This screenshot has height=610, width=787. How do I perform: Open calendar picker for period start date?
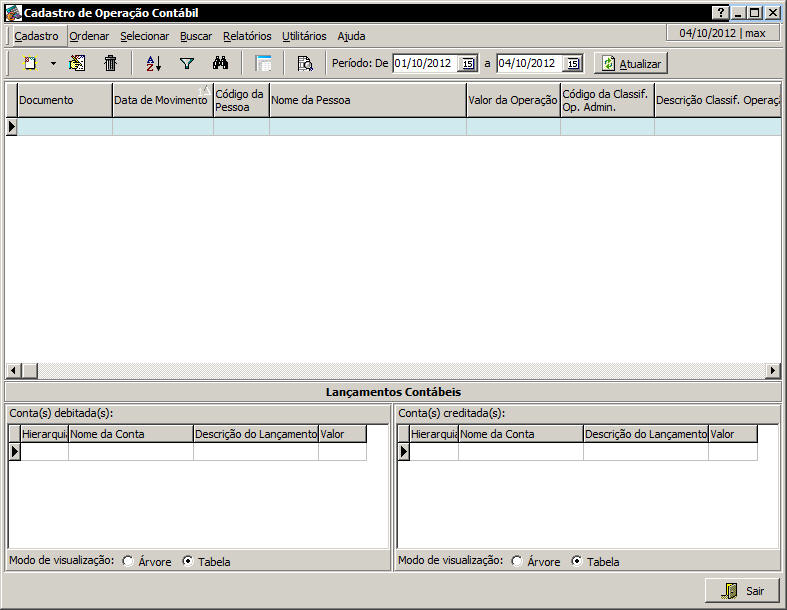point(468,64)
